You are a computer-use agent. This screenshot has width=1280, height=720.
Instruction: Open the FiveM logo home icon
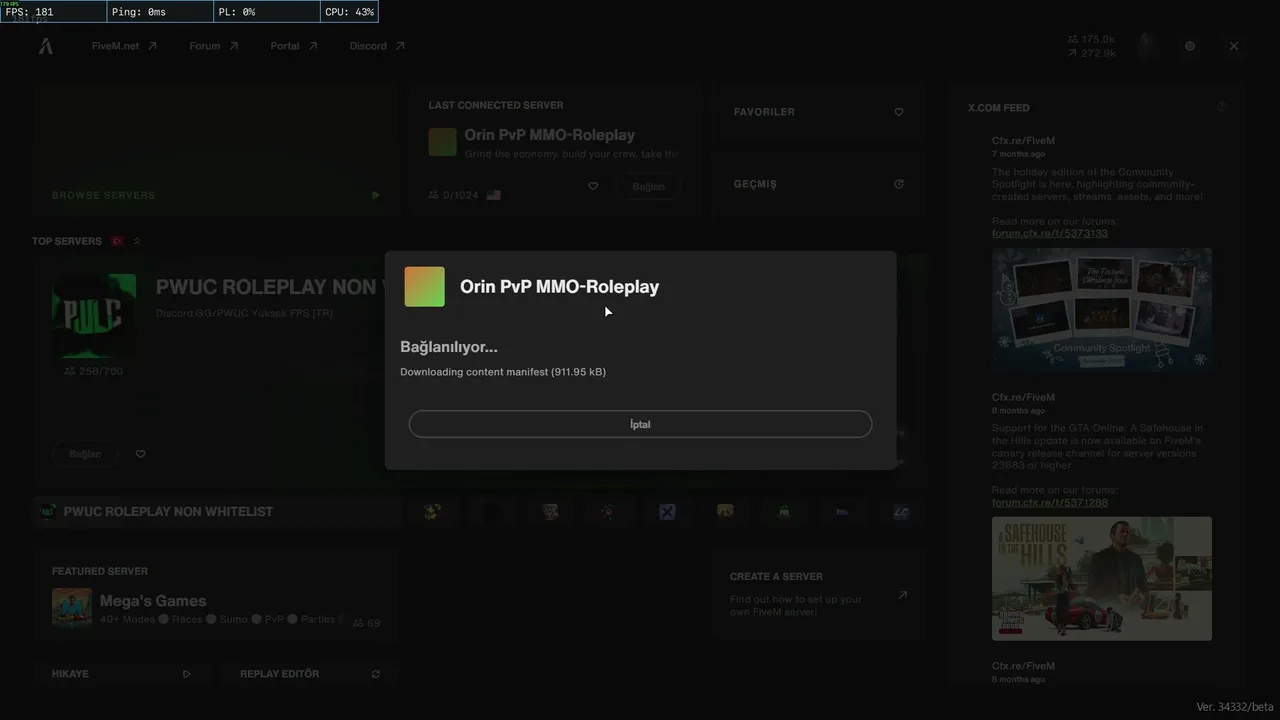[46, 46]
